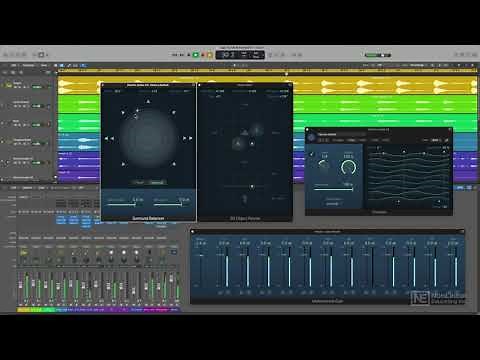Select the top center speaker in Surround Balancer
This screenshot has width=480, height=360.
(148, 101)
